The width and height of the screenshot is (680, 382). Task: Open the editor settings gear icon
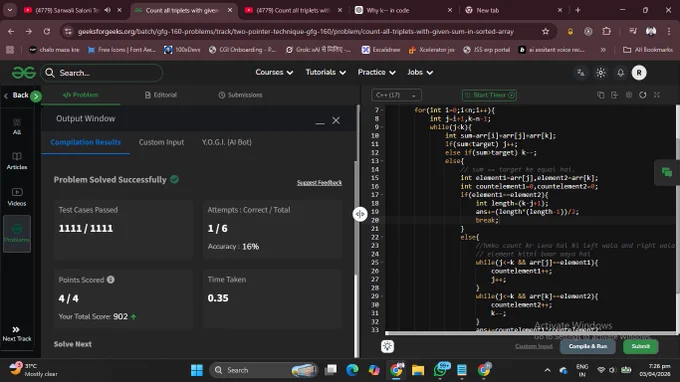(x=629, y=95)
